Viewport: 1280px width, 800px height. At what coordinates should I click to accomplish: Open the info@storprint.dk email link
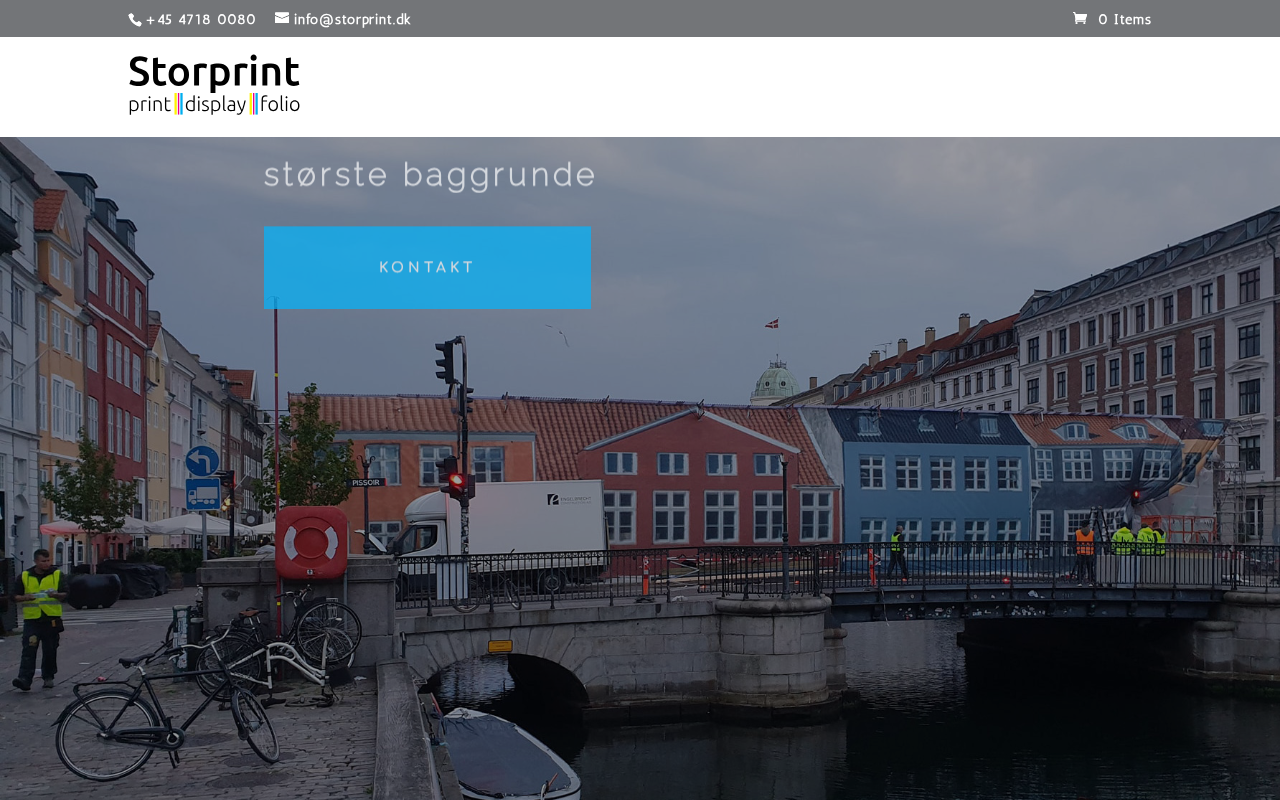click(x=352, y=19)
